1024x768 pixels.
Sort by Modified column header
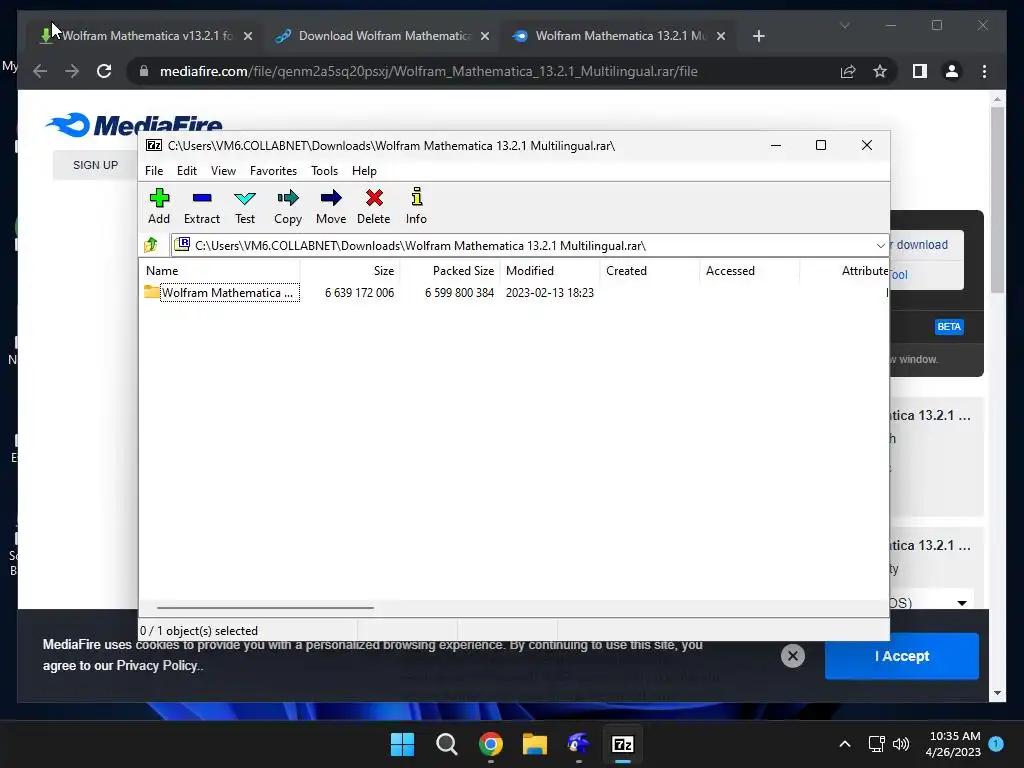(550, 270)
